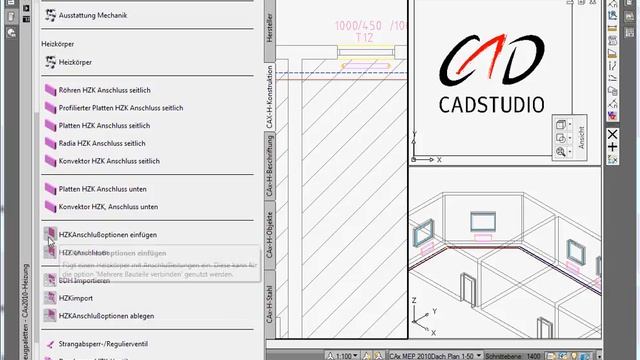
Task: Click the light bulb icon in status bar
Action: pos(575,356)
